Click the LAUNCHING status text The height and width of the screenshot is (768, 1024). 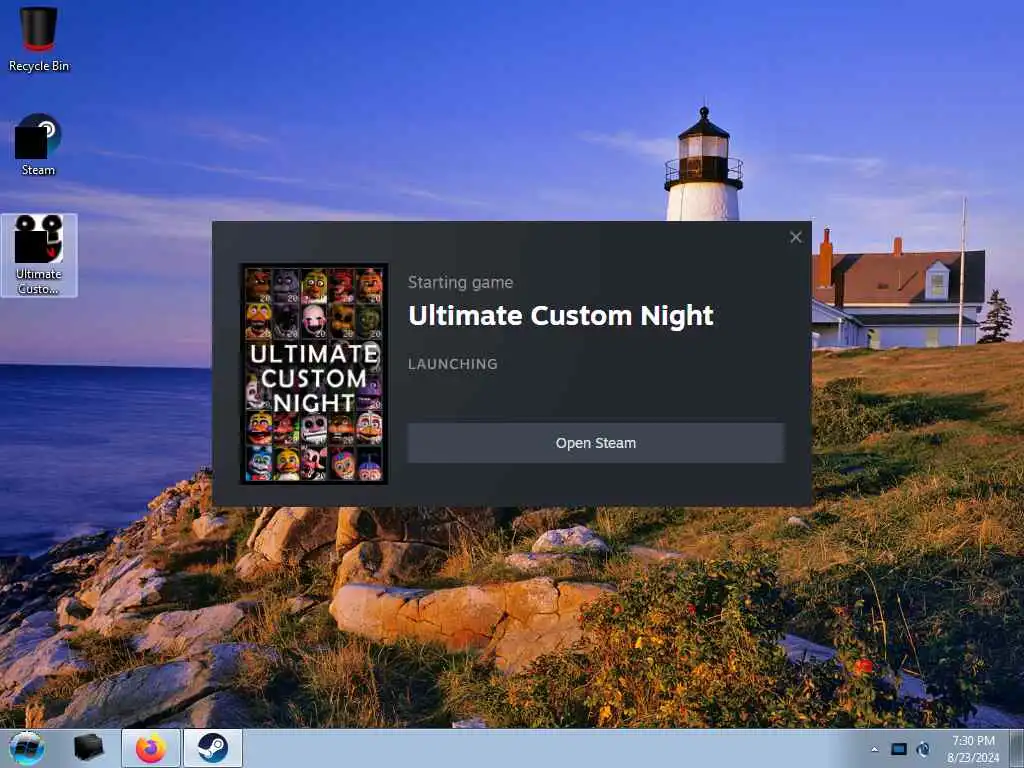tap(453, 364)
